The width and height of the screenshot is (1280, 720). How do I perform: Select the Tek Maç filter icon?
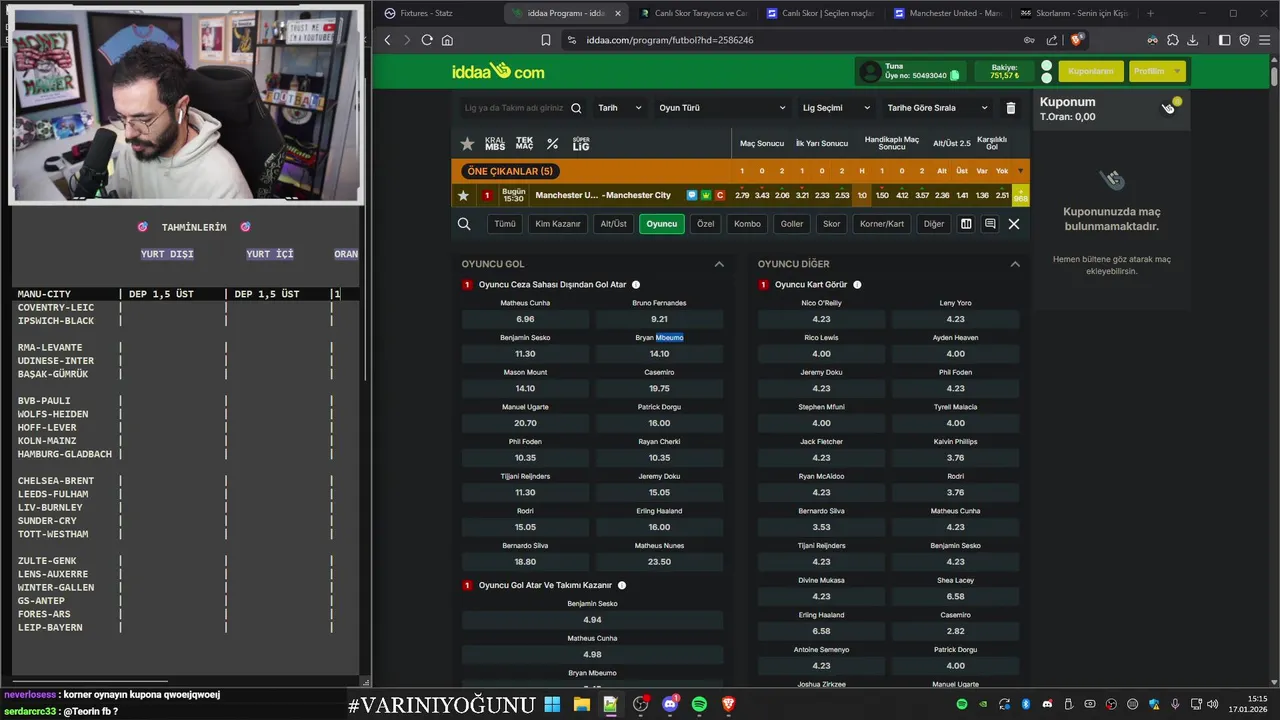click(524, 144)
